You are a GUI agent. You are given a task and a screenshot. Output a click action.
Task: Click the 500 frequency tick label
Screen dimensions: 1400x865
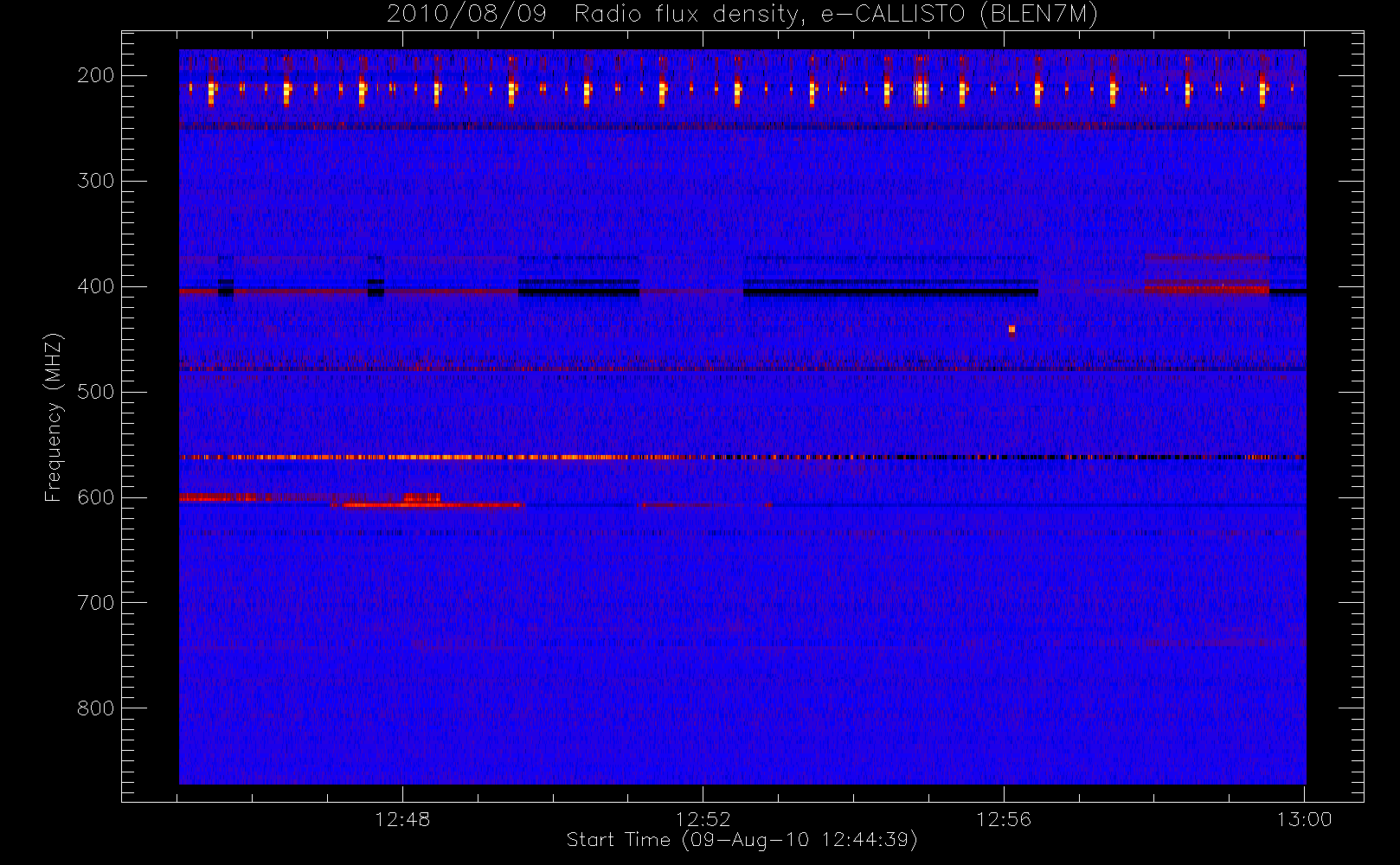coord(96,392)
